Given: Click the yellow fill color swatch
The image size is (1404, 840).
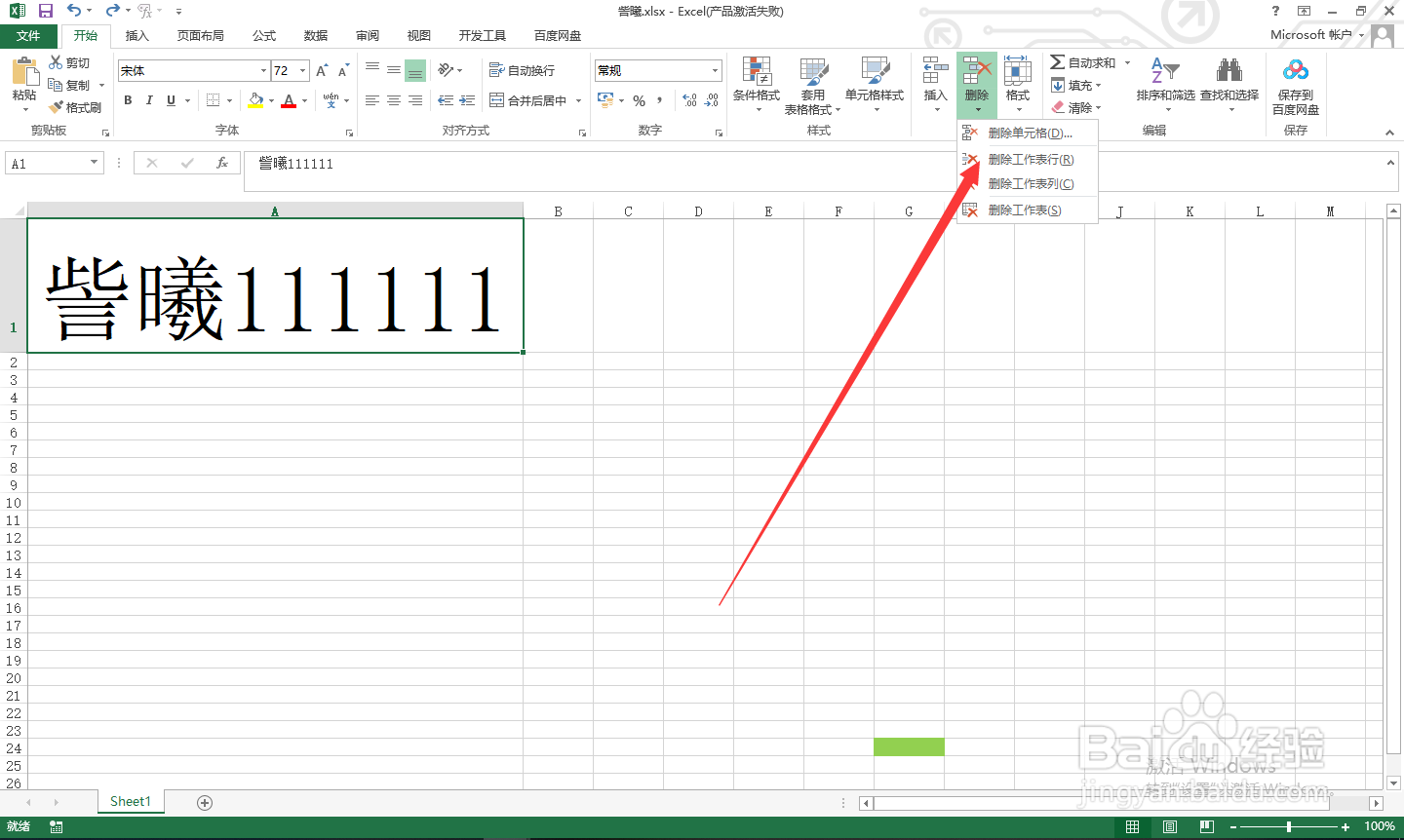Looking at the screenshot, I should click(255, 100).
